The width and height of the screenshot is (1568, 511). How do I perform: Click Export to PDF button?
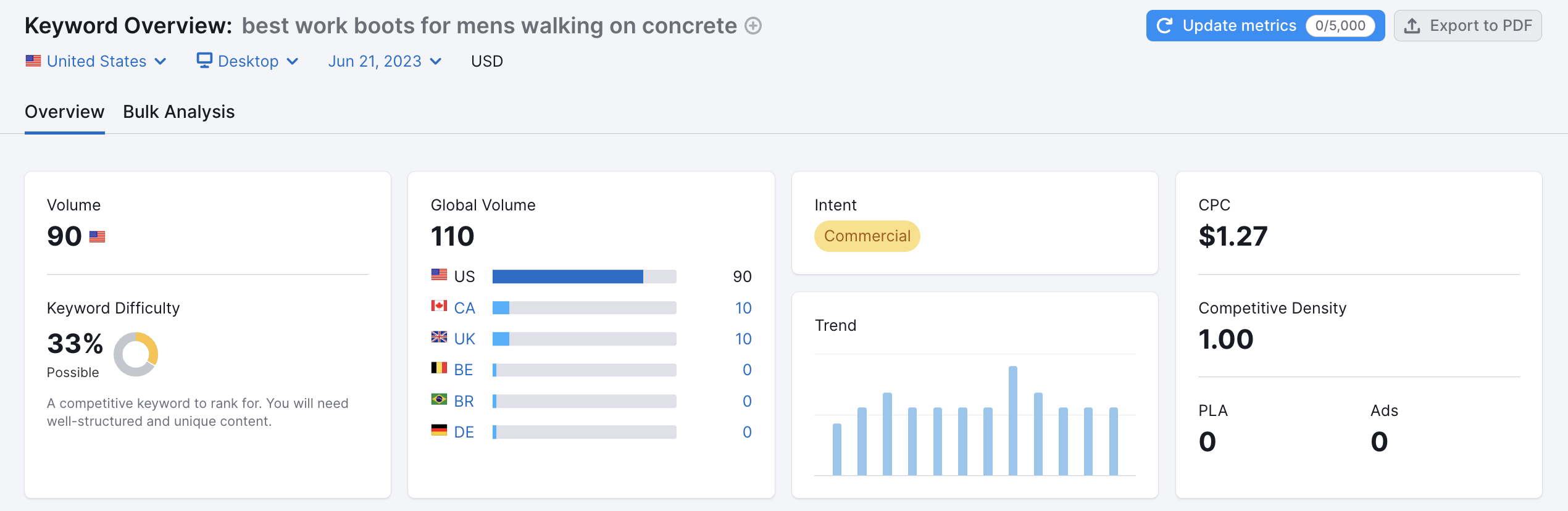[1467, 26]
